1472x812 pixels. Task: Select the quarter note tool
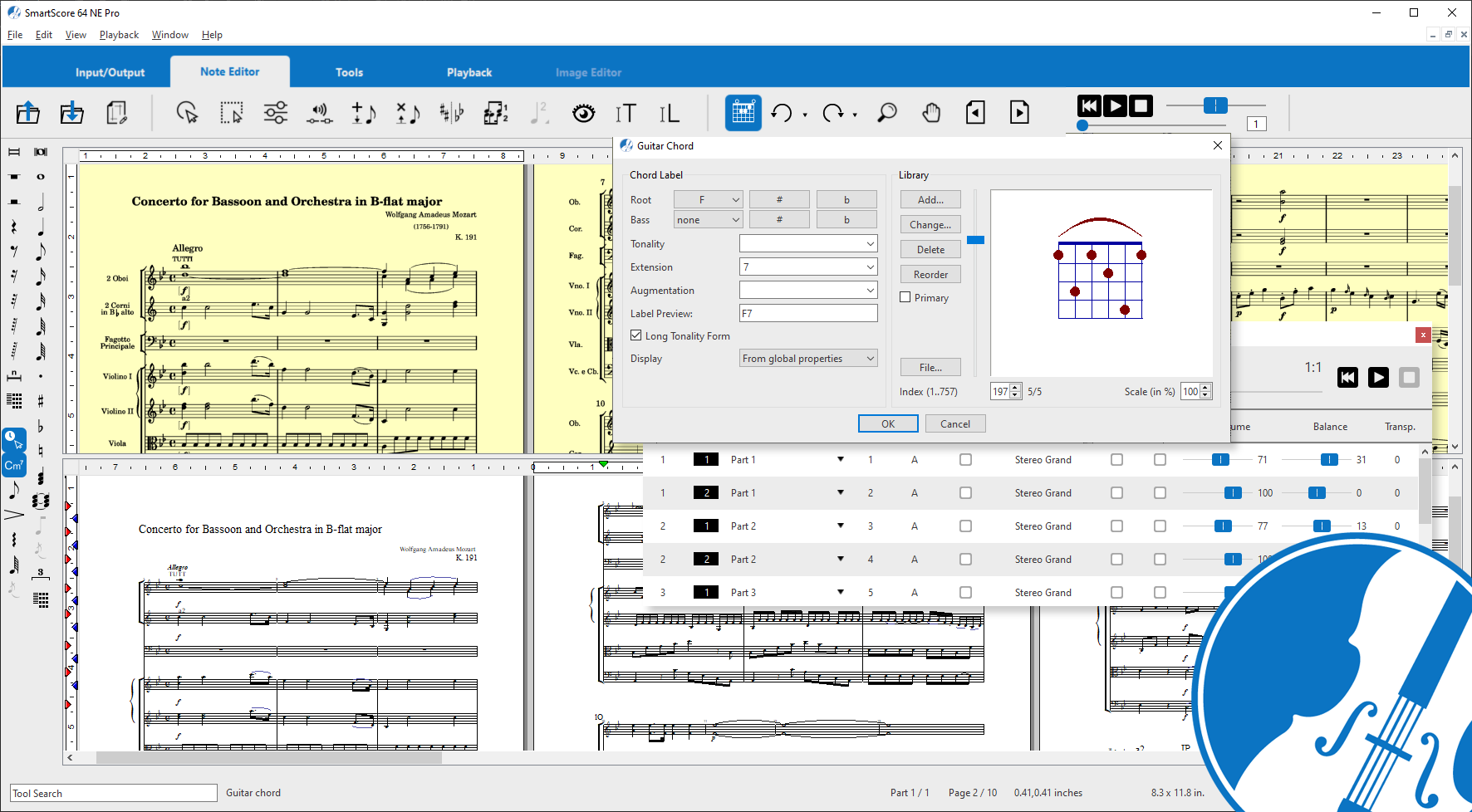pyautogui.click(x=40, y=231)
